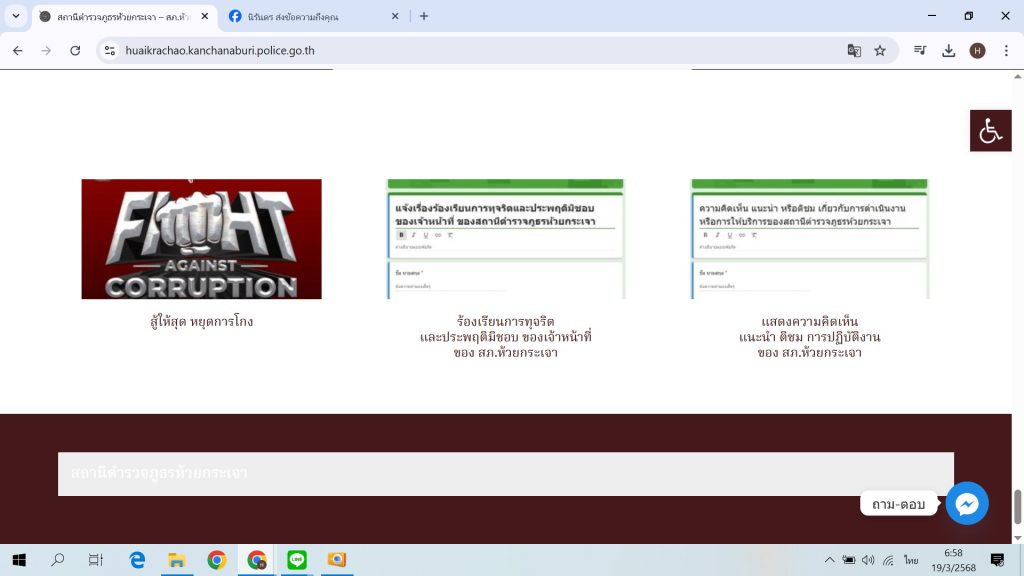Open the accessibility wheelchair tool
This screenshot has width=1024, height=576.
coord(990,131)
